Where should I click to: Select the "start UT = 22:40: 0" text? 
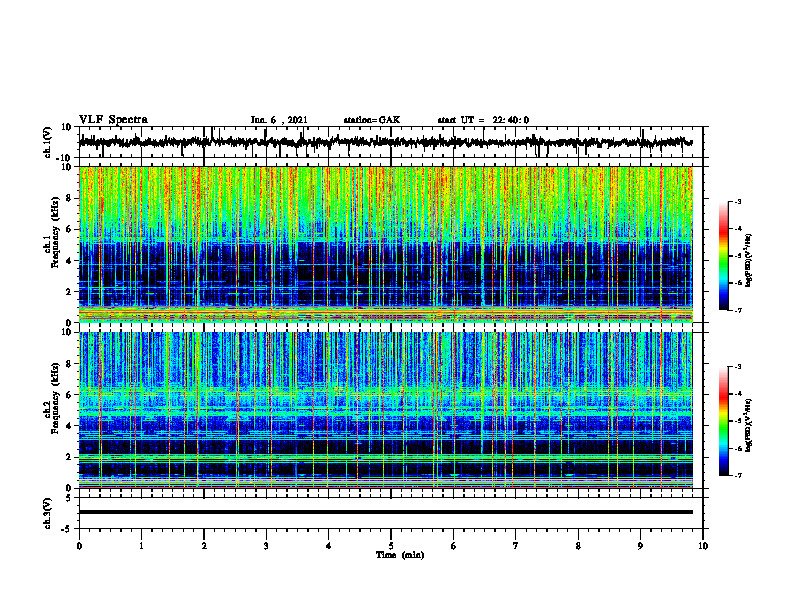[x=483, y=120]
